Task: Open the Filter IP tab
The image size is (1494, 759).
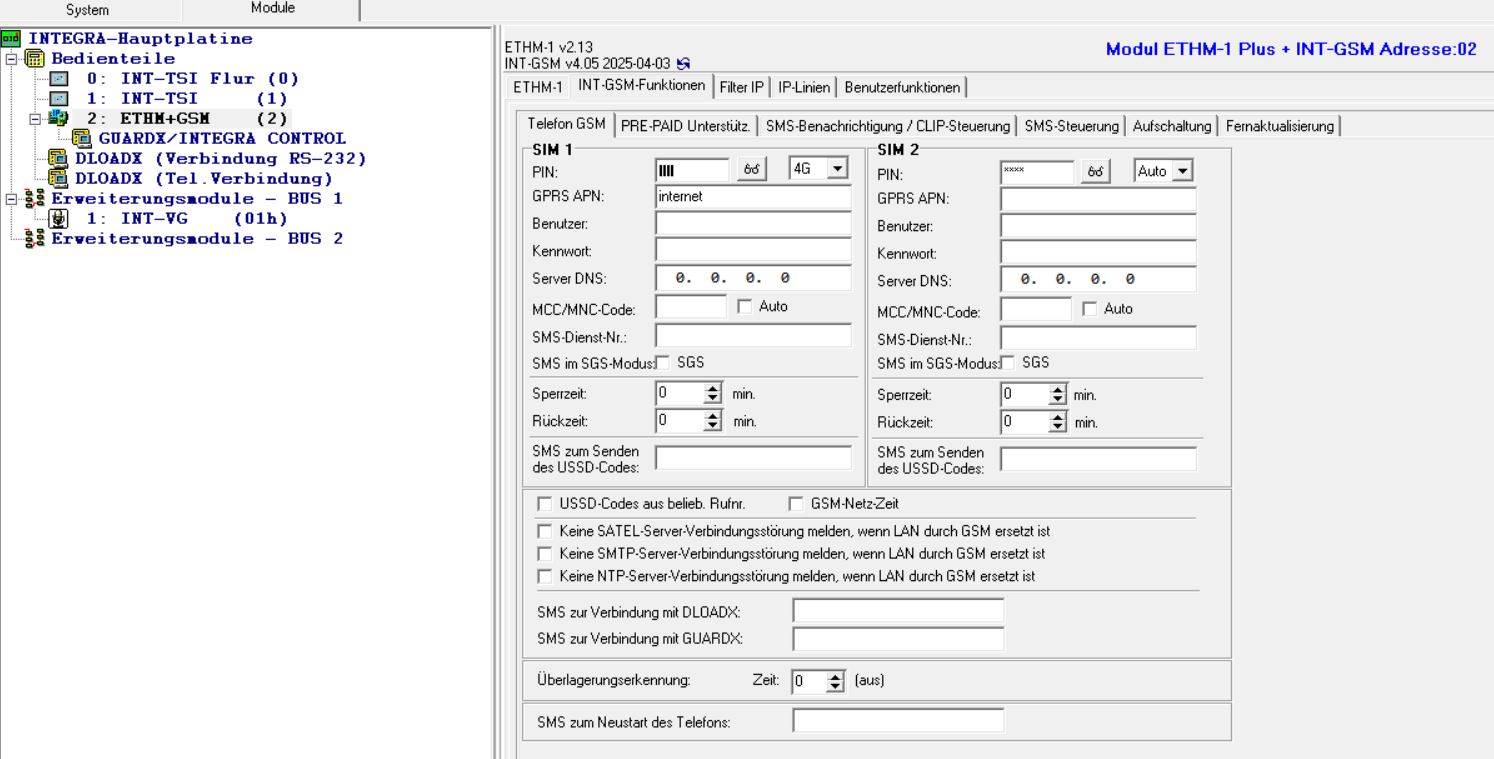Action: coord(742,87)
